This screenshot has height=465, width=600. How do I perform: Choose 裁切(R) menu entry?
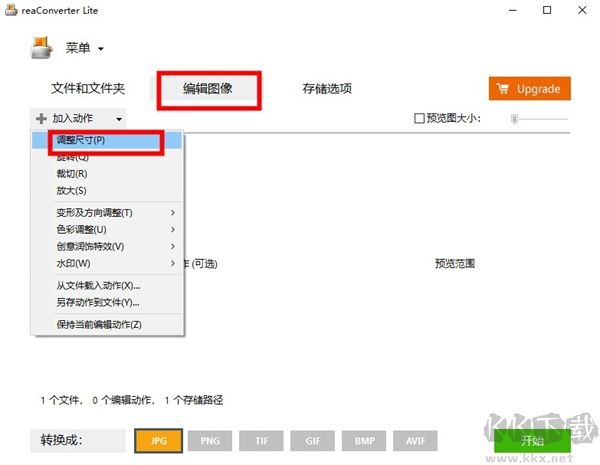click(x=107, y=174)
